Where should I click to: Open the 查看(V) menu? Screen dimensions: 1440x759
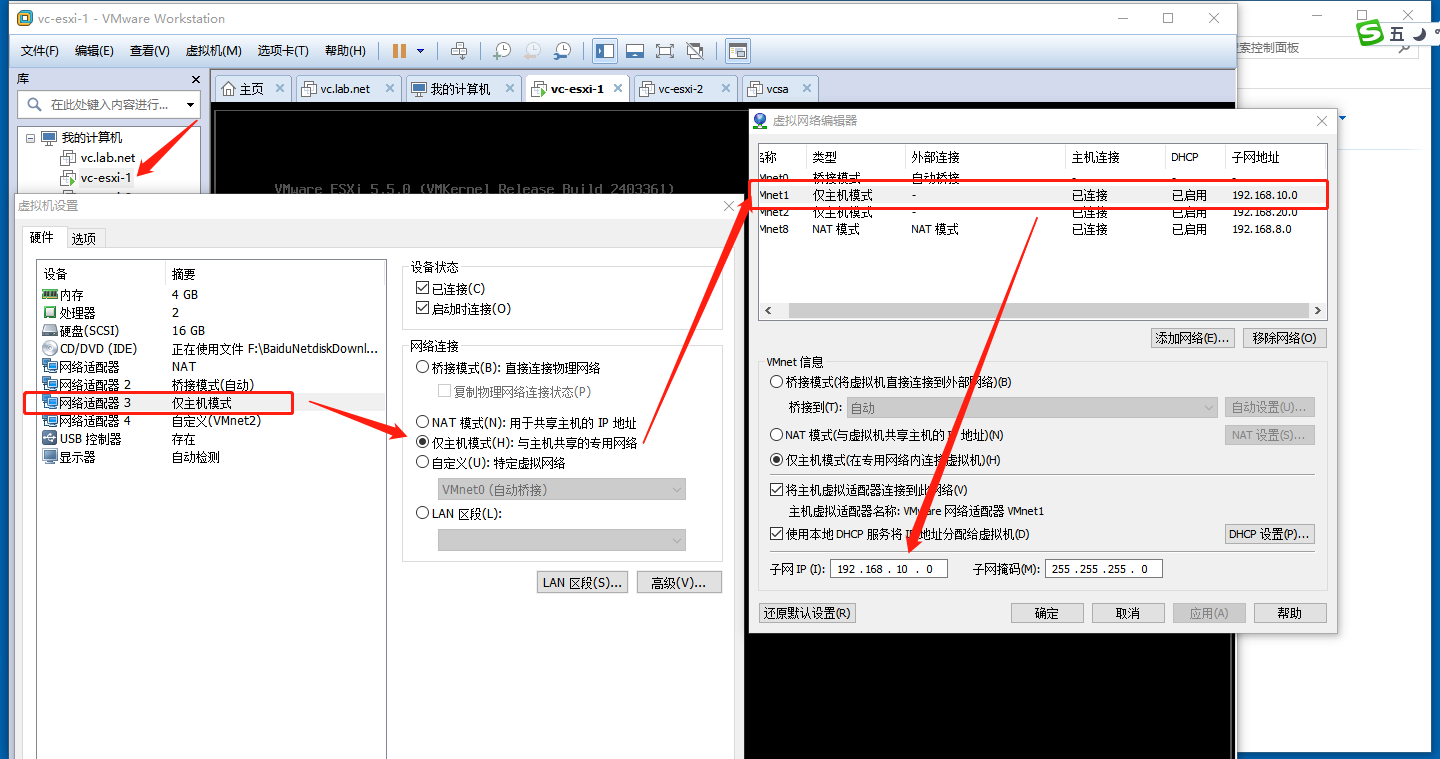(150, 51)
